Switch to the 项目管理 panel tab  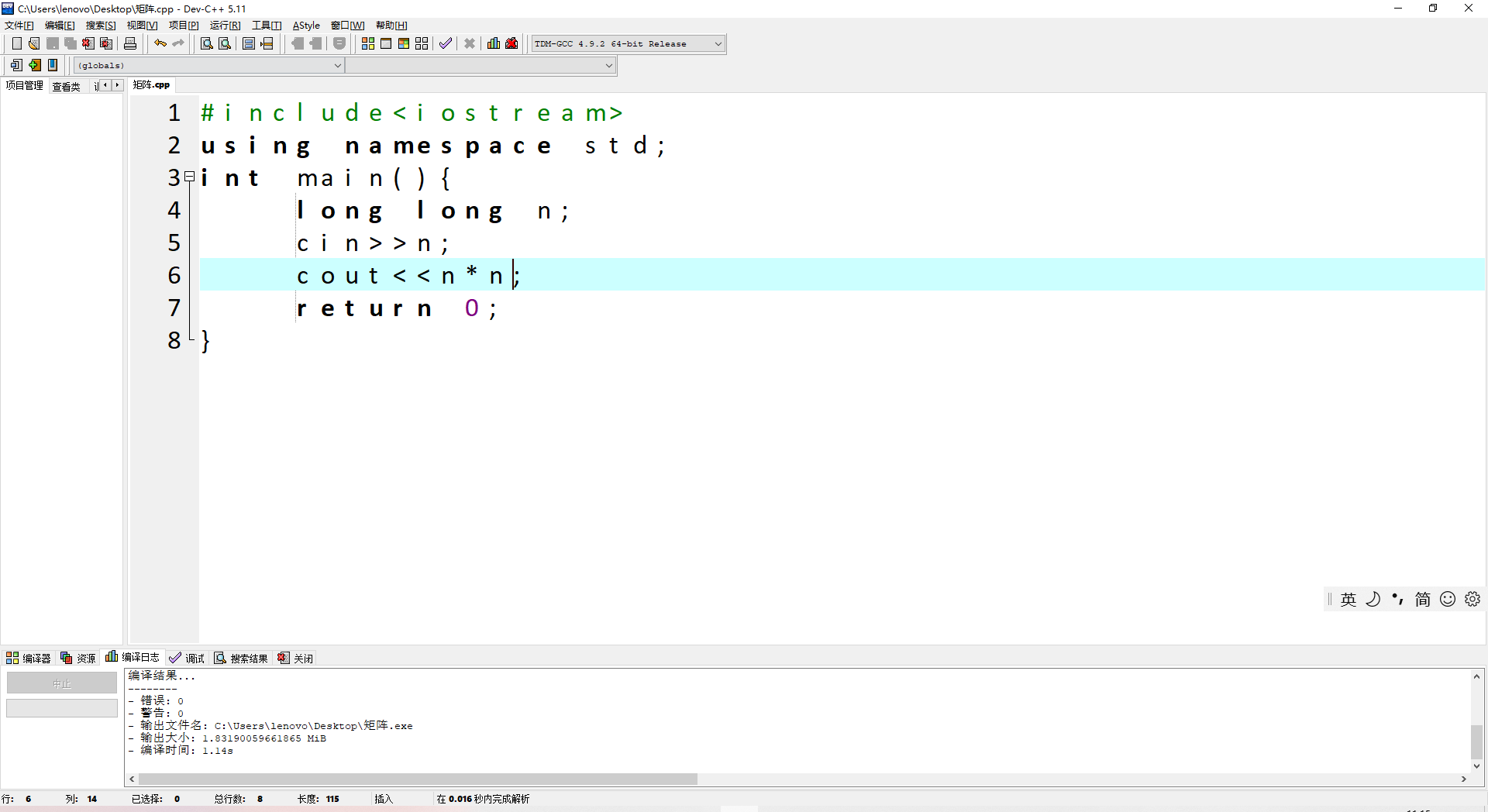coord(24,85)
